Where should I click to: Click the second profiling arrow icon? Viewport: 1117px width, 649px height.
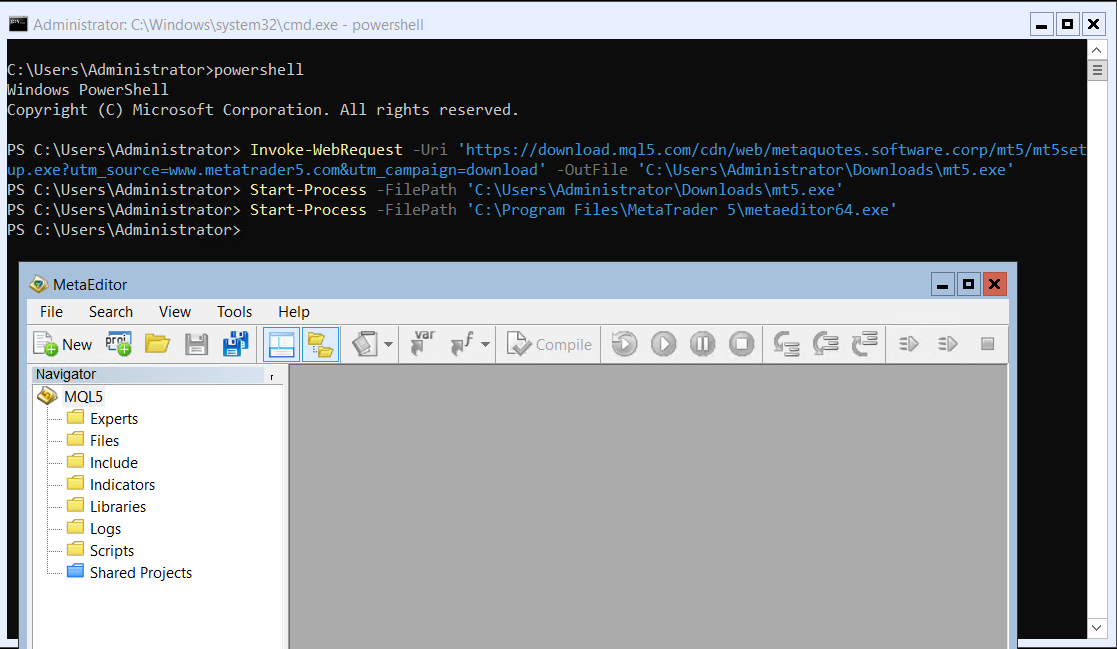(948, 344)
